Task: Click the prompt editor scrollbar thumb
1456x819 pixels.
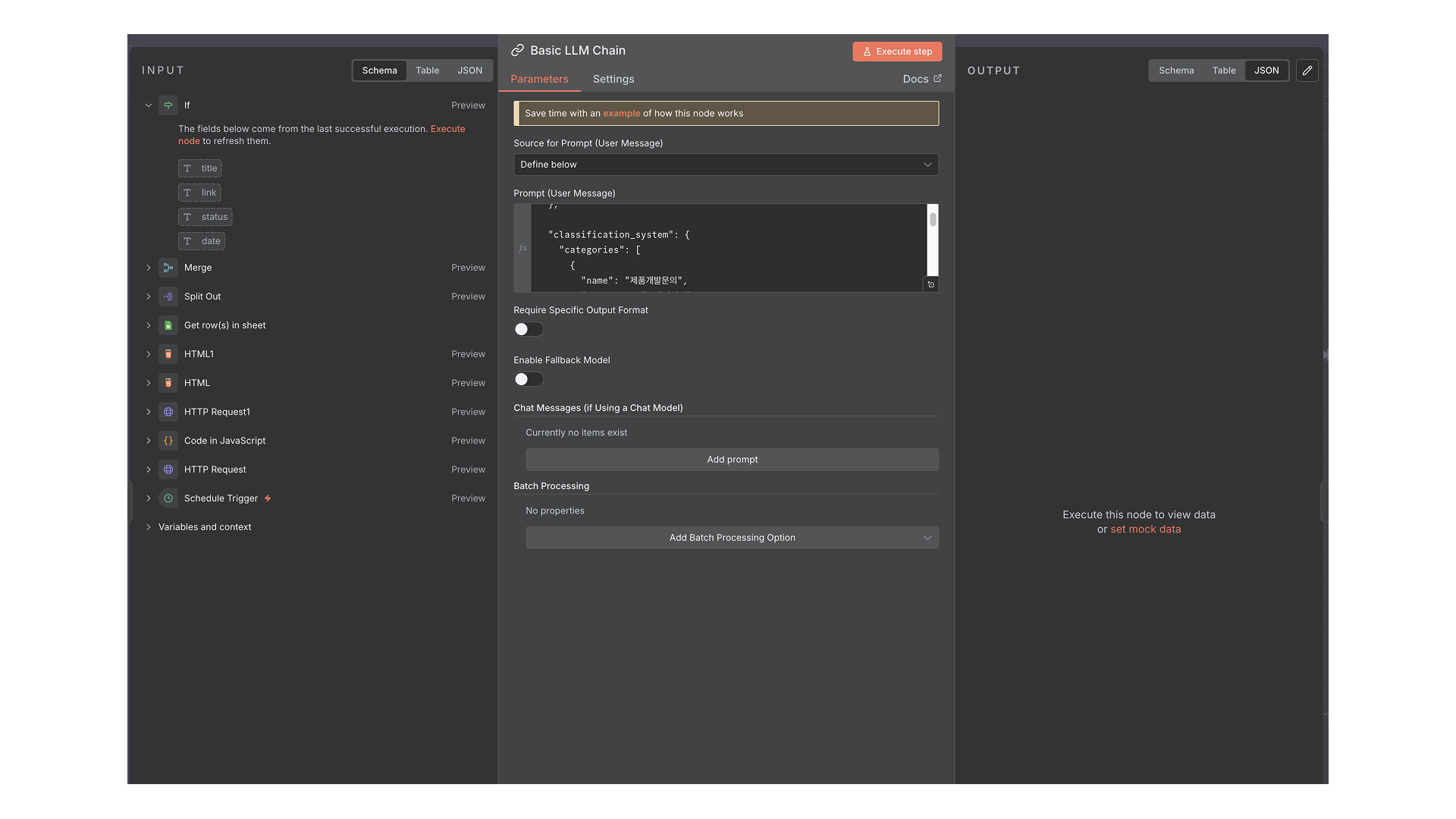Action: [x=933, y=219]
